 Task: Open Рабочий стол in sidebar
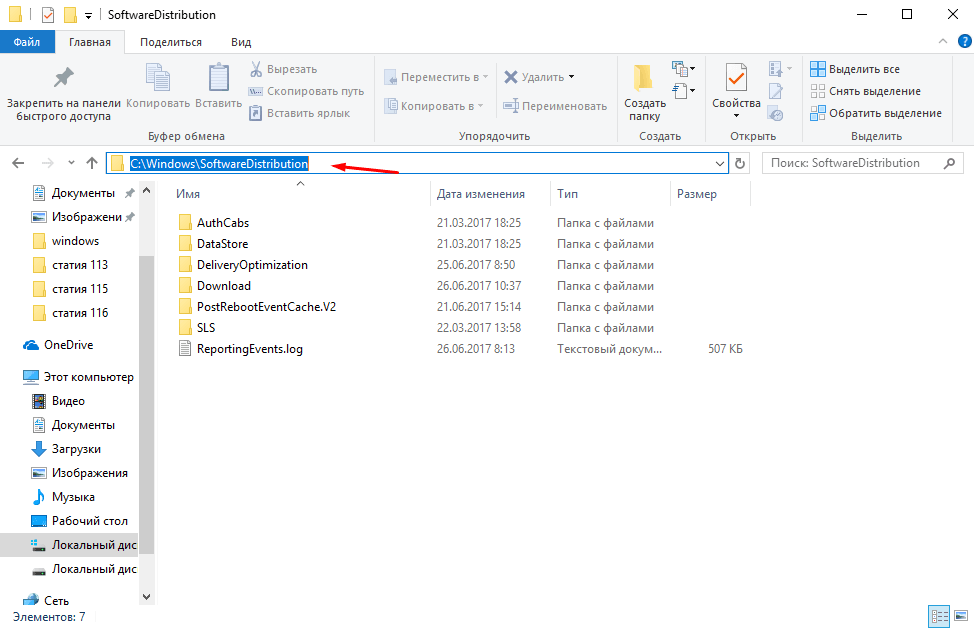89,521
